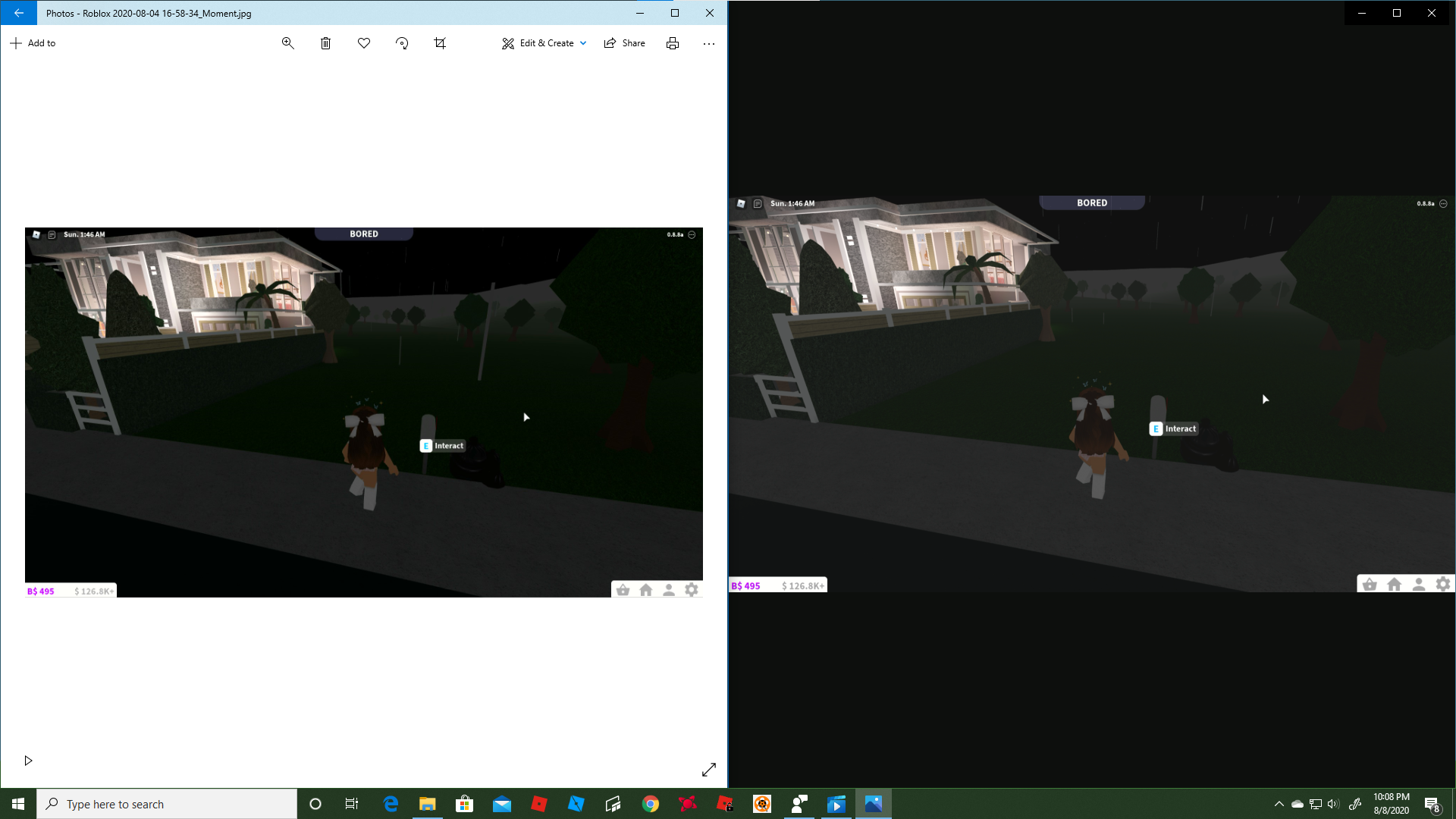The image size is (1456, 819).
Task: Maximize the Photos window
Action: [675, 13]
